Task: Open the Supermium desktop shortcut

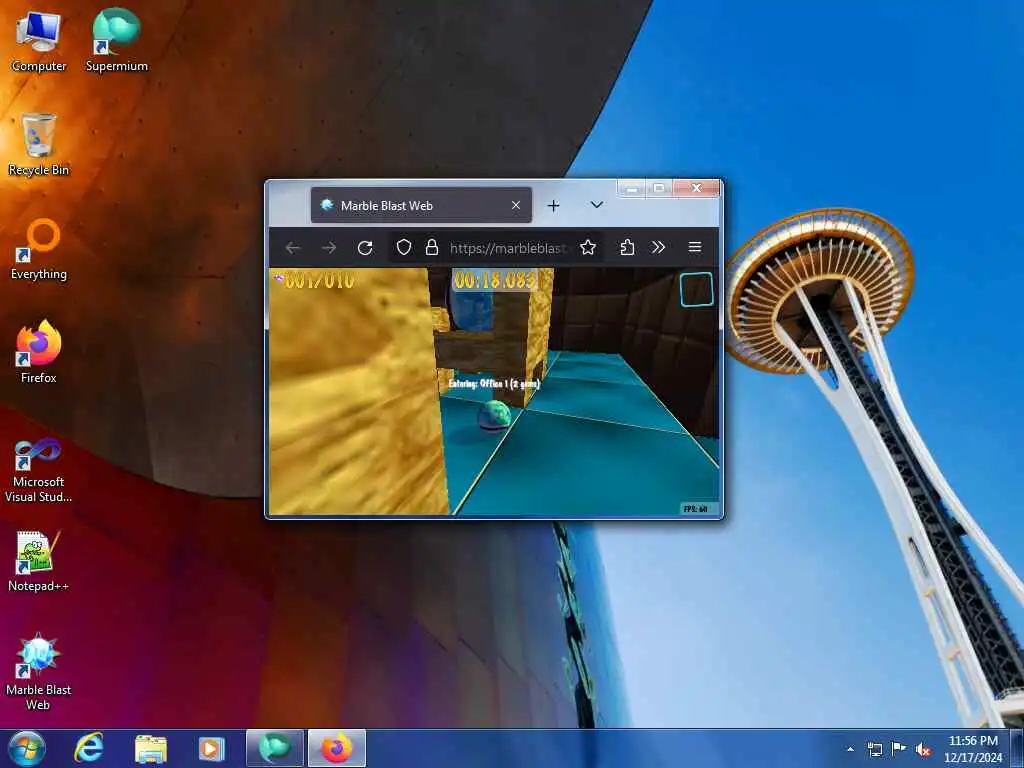Action: pyautogui.click(x=116, y=41)
